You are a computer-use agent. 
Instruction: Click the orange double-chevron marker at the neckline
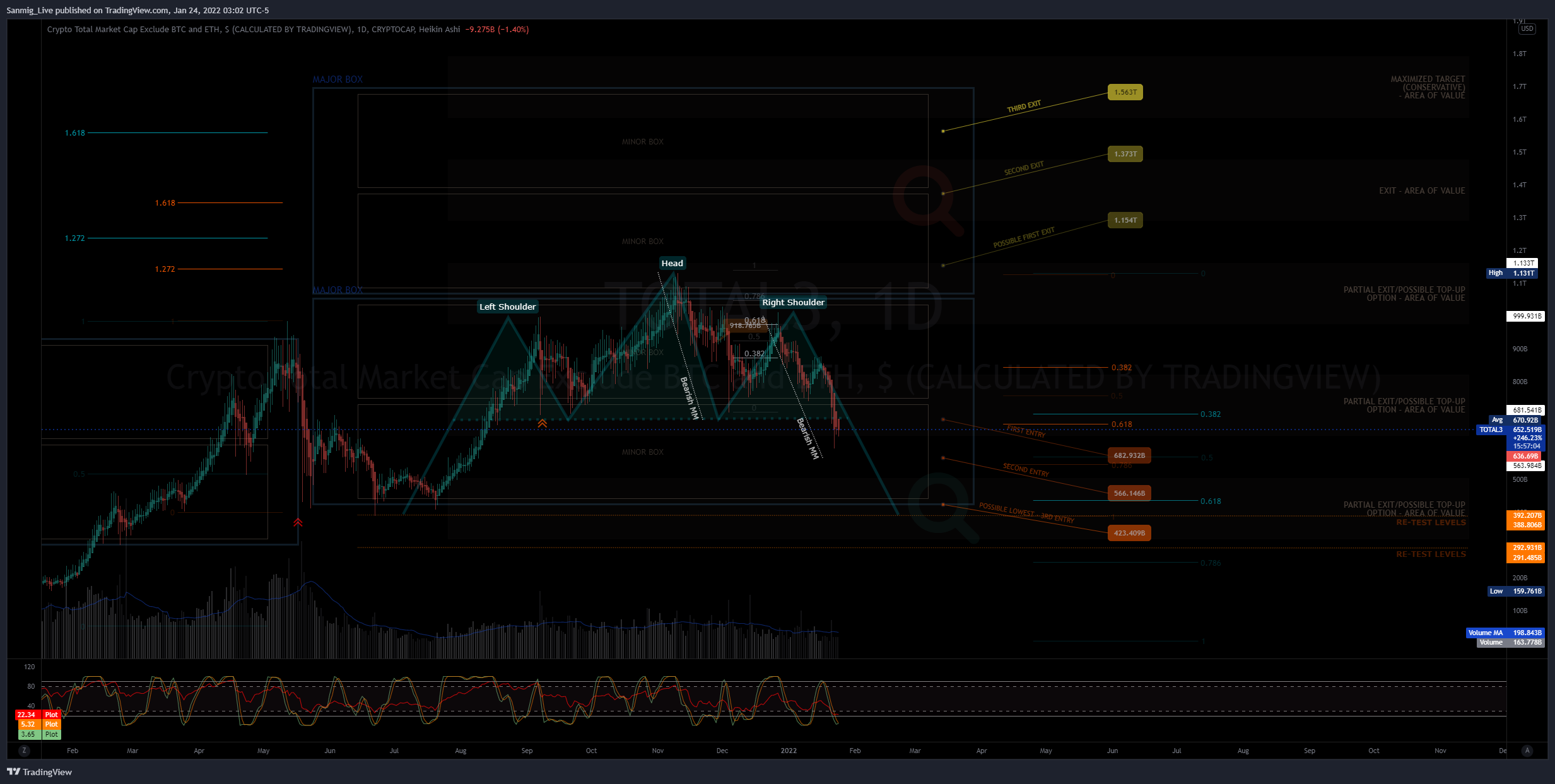542,423
